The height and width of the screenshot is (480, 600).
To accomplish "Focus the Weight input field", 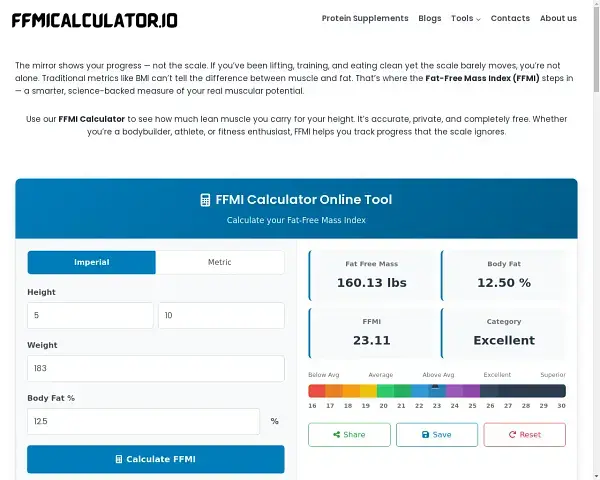I will (x=155, y=369).
